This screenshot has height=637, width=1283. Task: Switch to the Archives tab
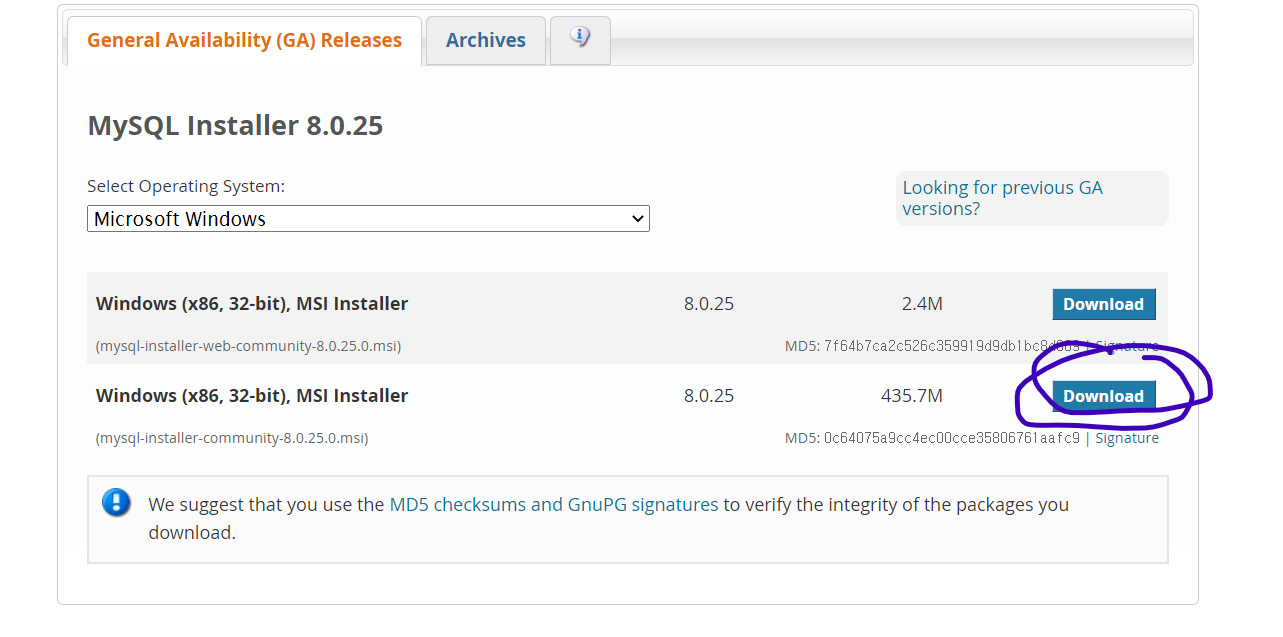coord(486,40)
